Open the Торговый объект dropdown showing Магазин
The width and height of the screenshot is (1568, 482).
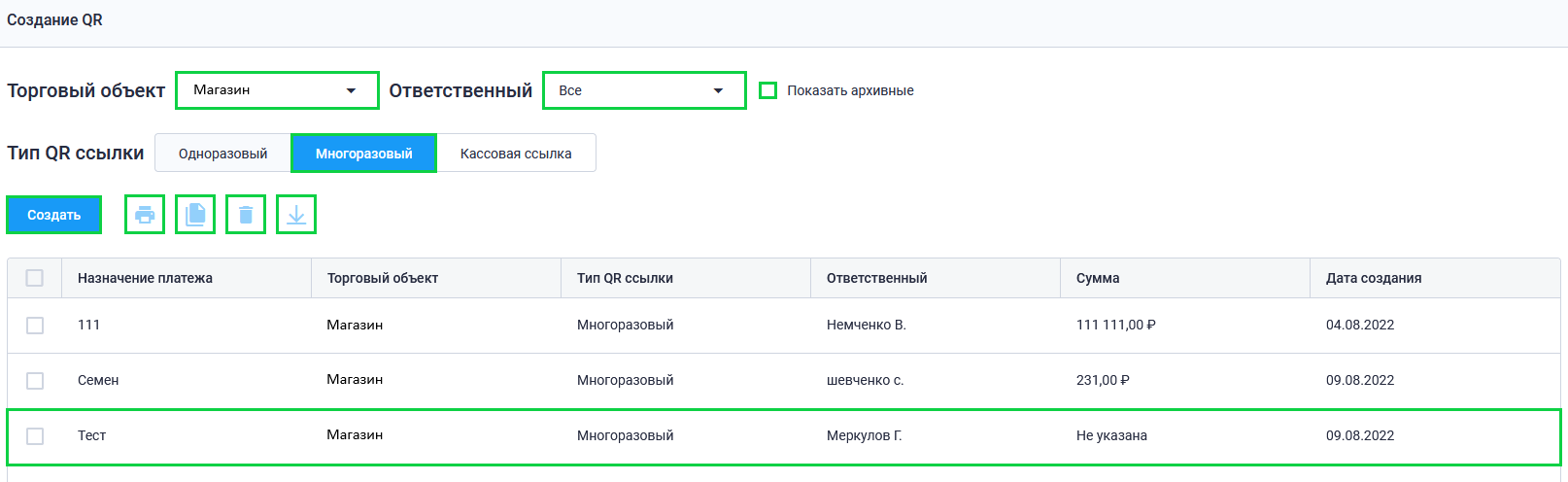(x=277, y=90)
